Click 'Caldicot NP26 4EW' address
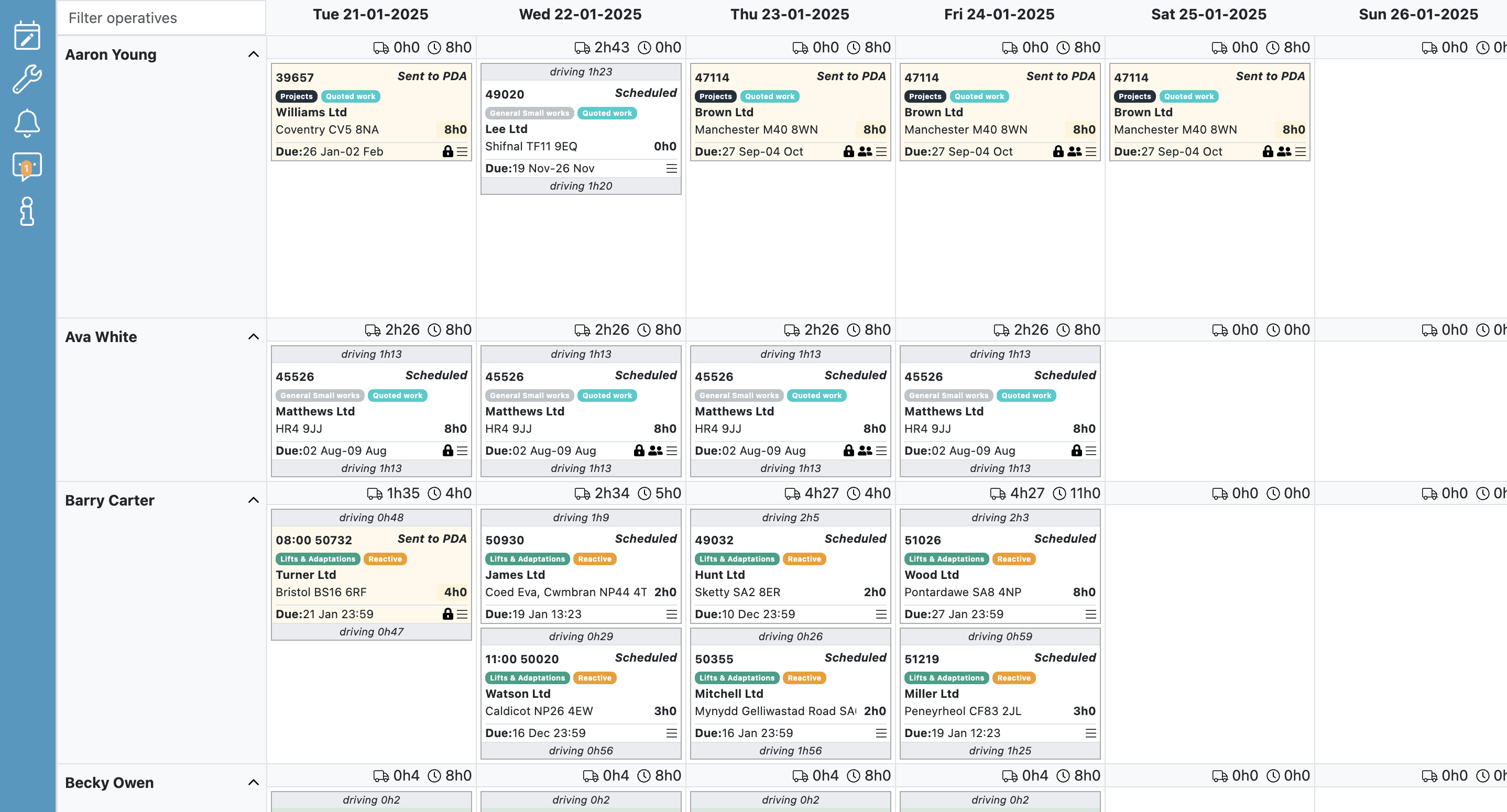 539,711
